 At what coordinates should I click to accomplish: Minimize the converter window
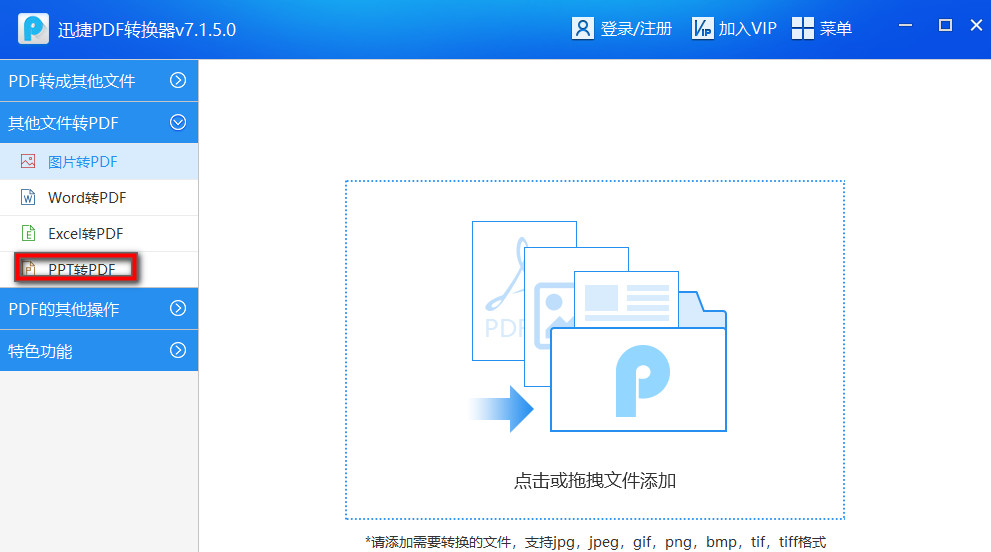coord(905,25)
